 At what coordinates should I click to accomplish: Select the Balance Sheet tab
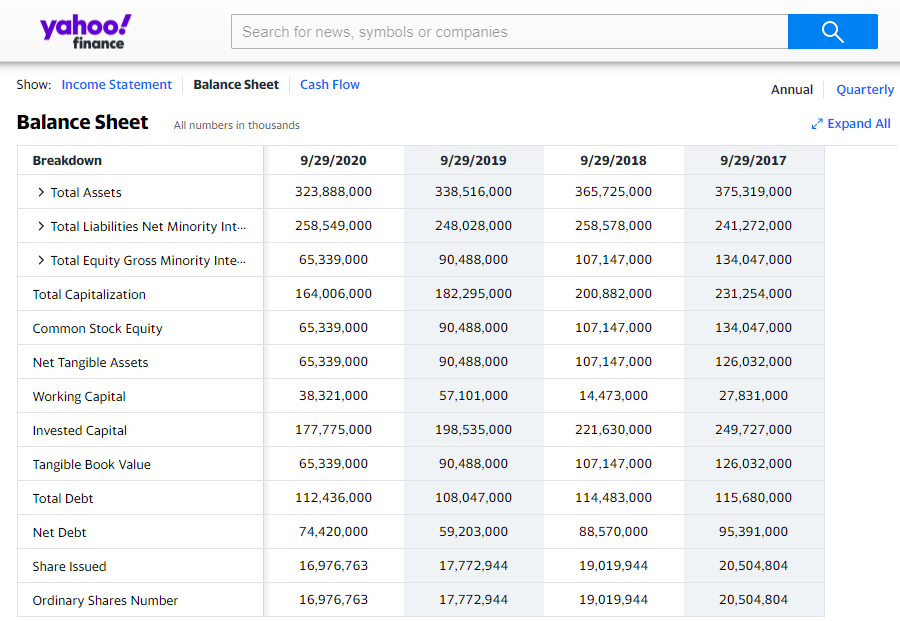[x=236, y=84]
